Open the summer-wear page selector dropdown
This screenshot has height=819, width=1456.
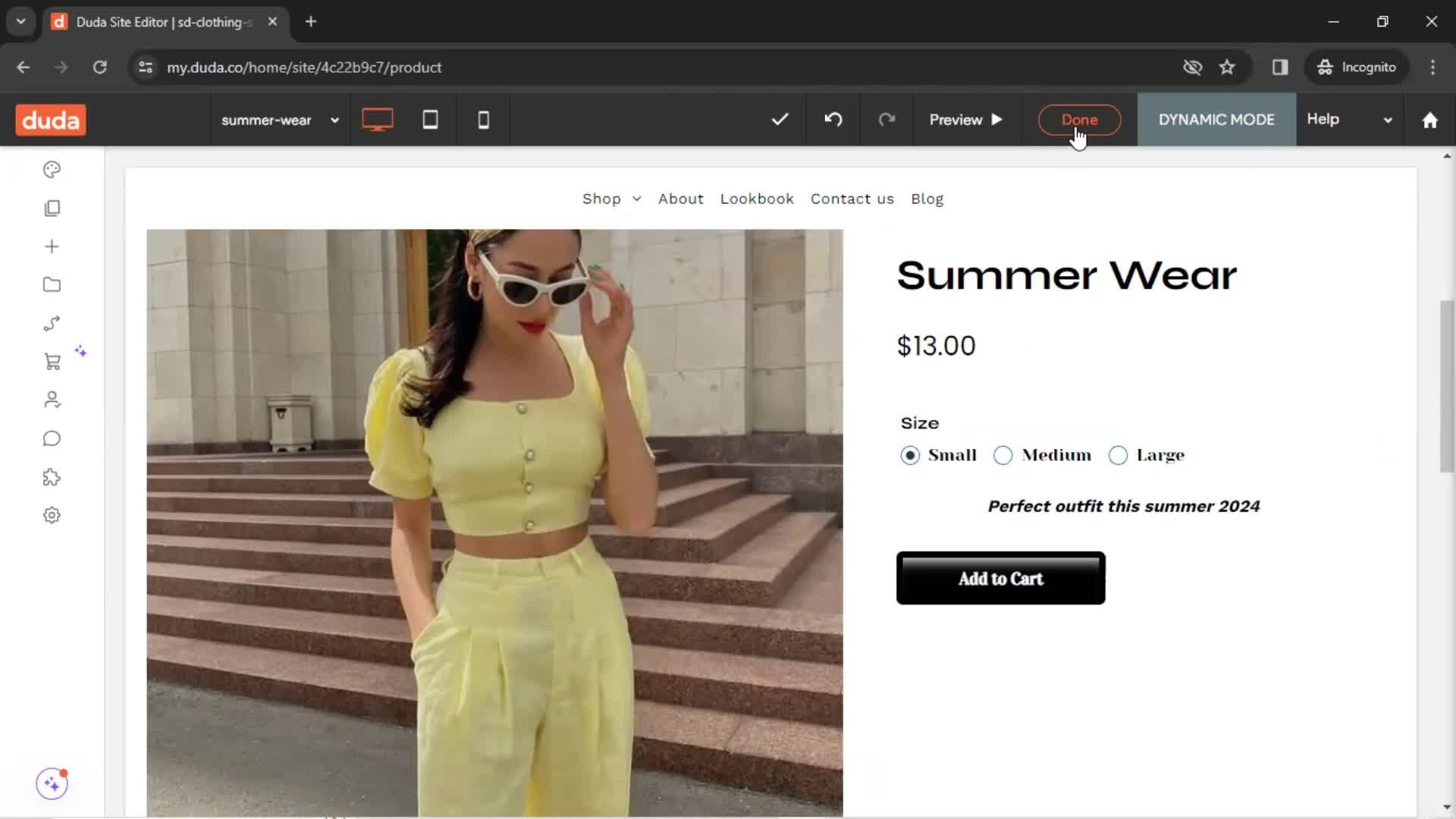tap(280, 120)
